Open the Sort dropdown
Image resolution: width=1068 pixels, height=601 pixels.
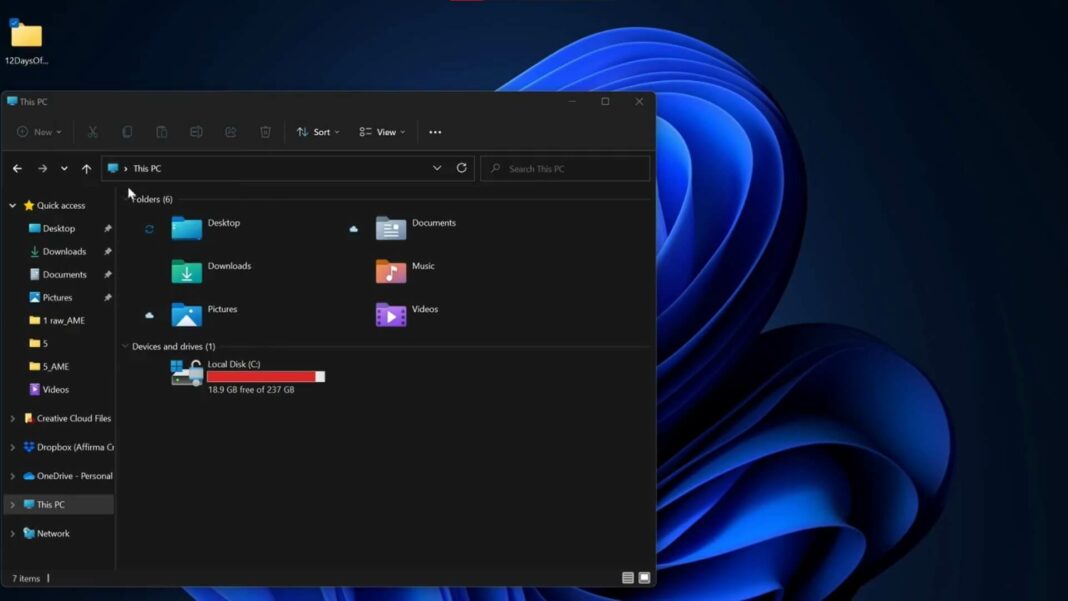click(319, 131)
